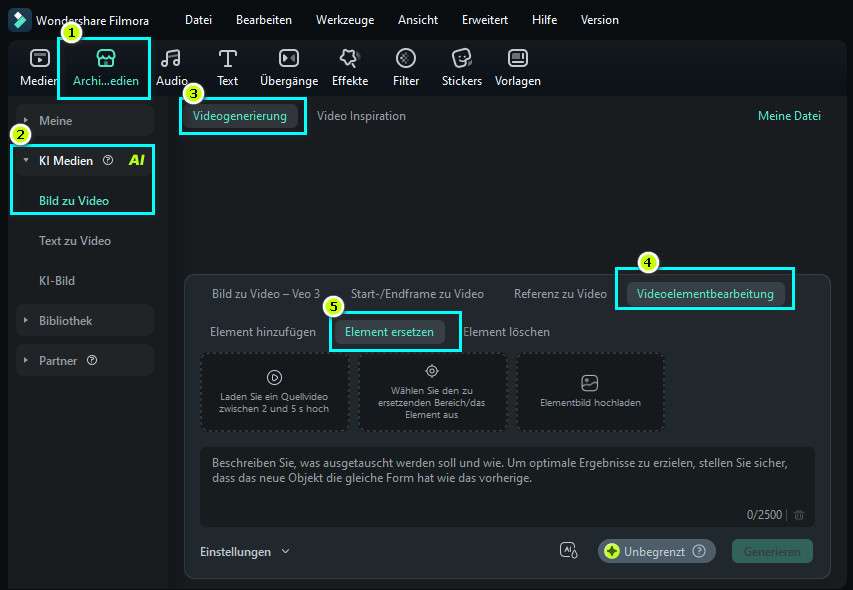Open the Medien panel icon
Screen dimensions: 853x590
[x=40, y=58]
